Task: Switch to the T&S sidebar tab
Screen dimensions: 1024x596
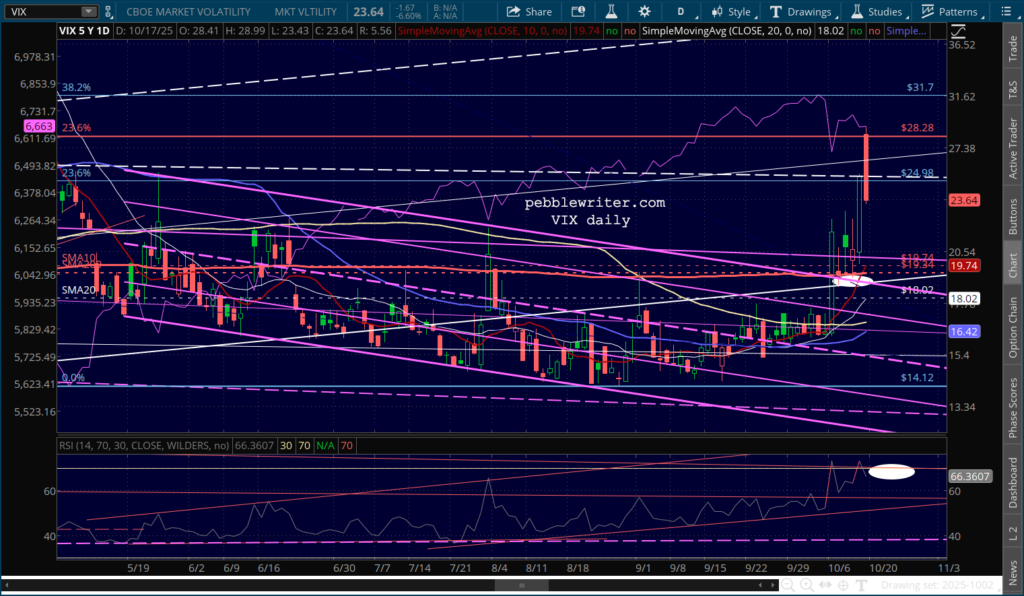Action: (1013, 89)
